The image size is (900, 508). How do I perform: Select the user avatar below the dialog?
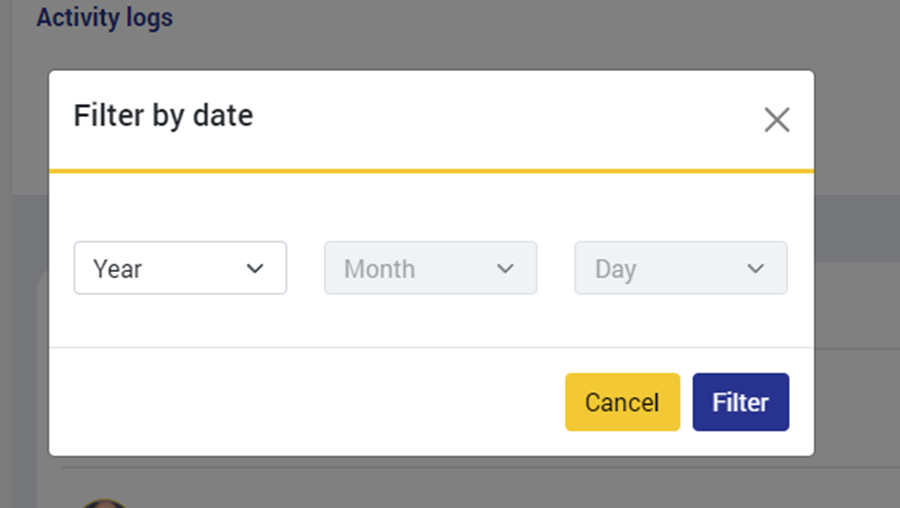coord(104,502)
